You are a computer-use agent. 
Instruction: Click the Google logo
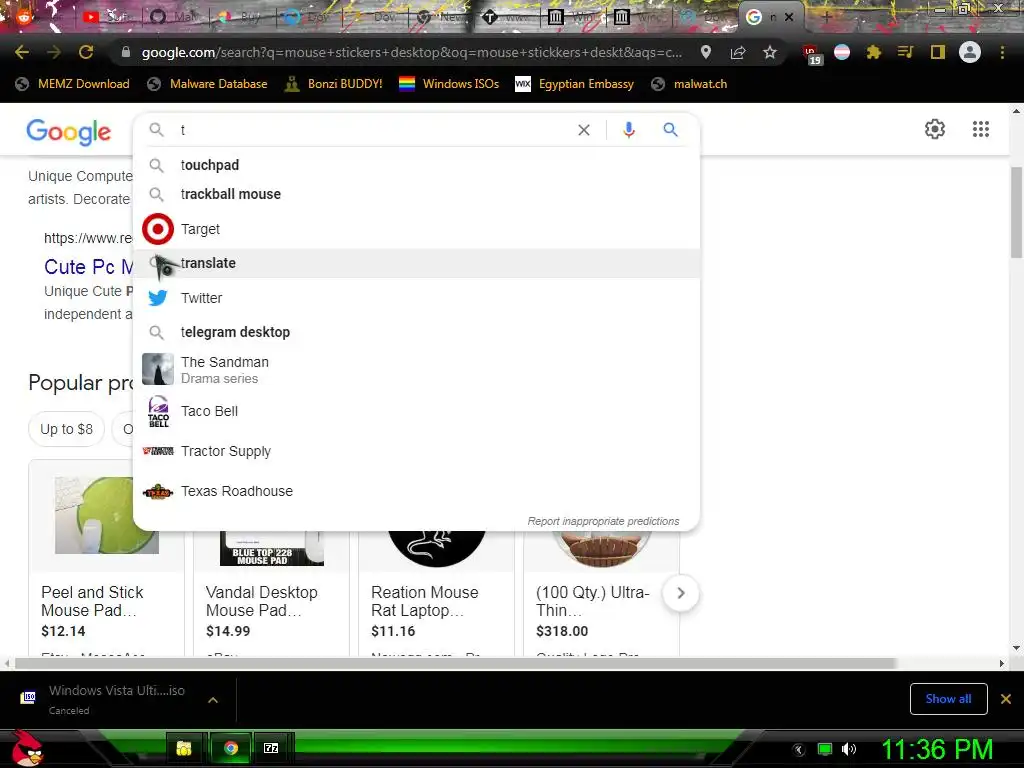click(x=69, y=132)
